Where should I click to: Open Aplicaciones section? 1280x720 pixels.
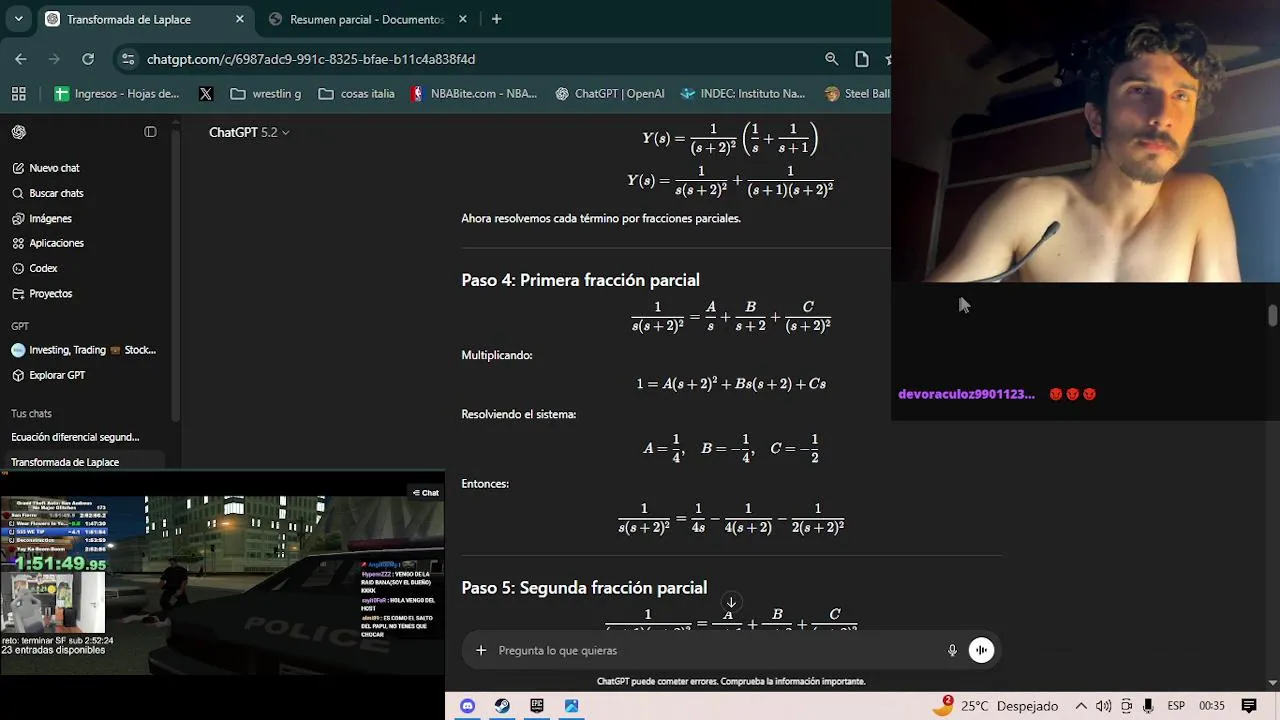[88, 243]
